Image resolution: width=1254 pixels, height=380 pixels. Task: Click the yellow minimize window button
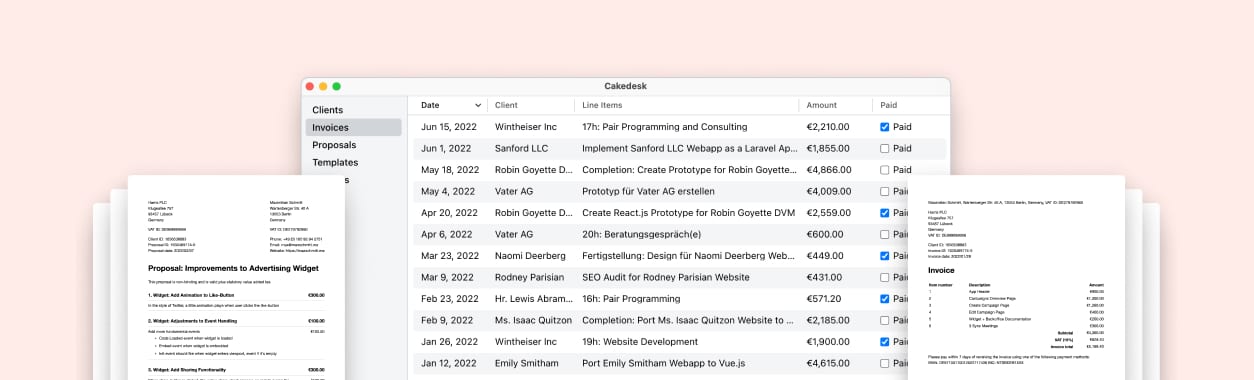323,86
